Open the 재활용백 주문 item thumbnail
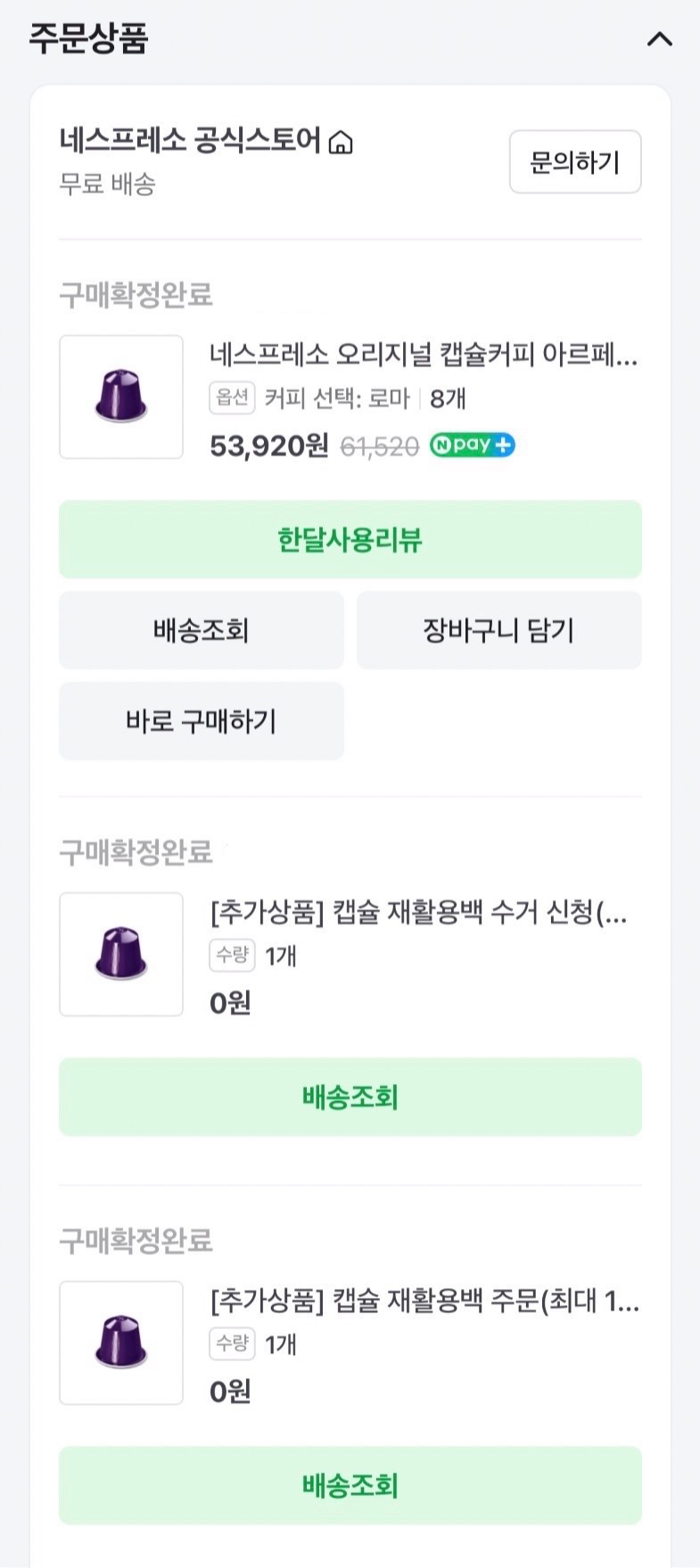 pyautogui.click(x=121, y=1342)
